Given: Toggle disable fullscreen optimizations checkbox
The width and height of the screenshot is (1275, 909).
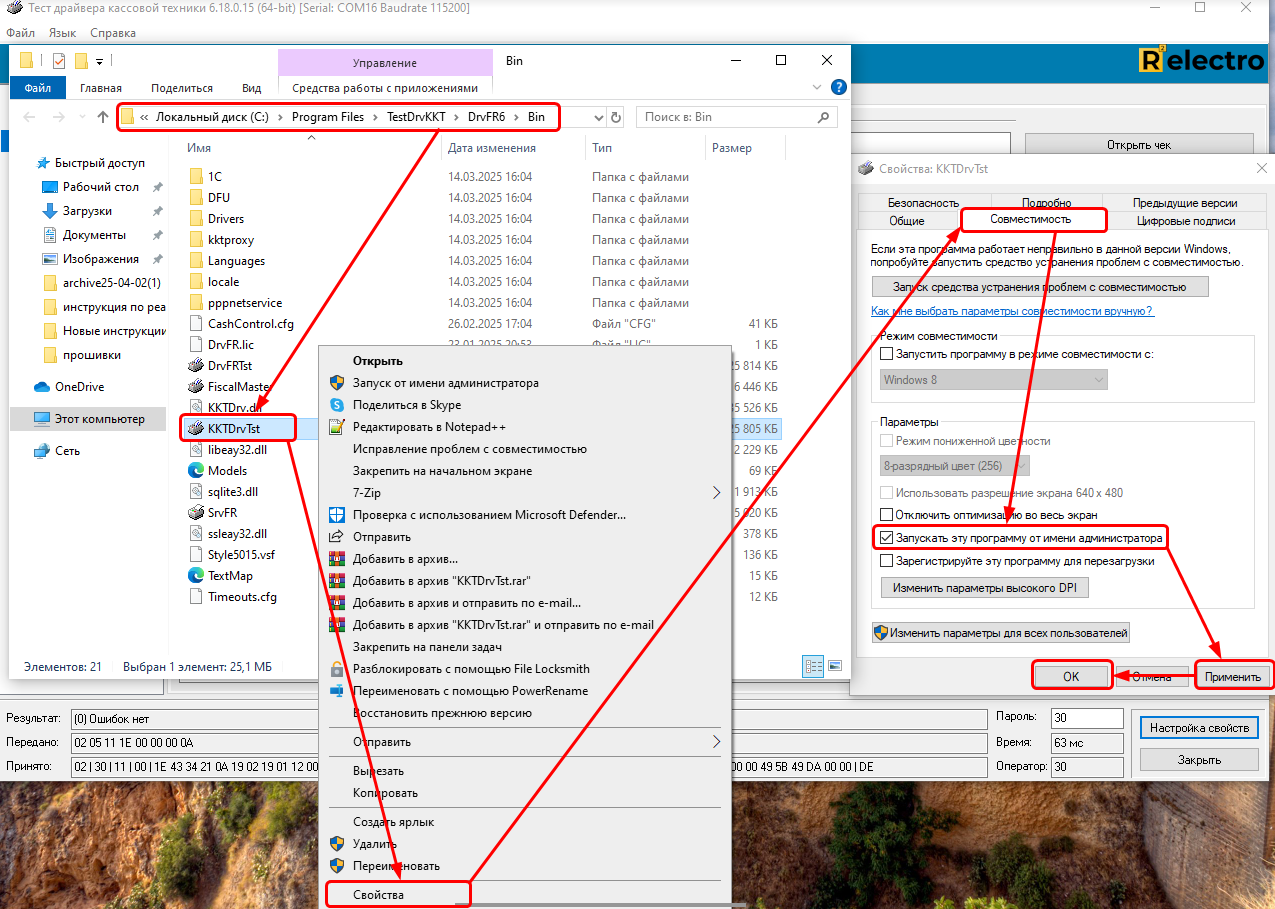Looking at the screenshot, I should tap(886, 515).
